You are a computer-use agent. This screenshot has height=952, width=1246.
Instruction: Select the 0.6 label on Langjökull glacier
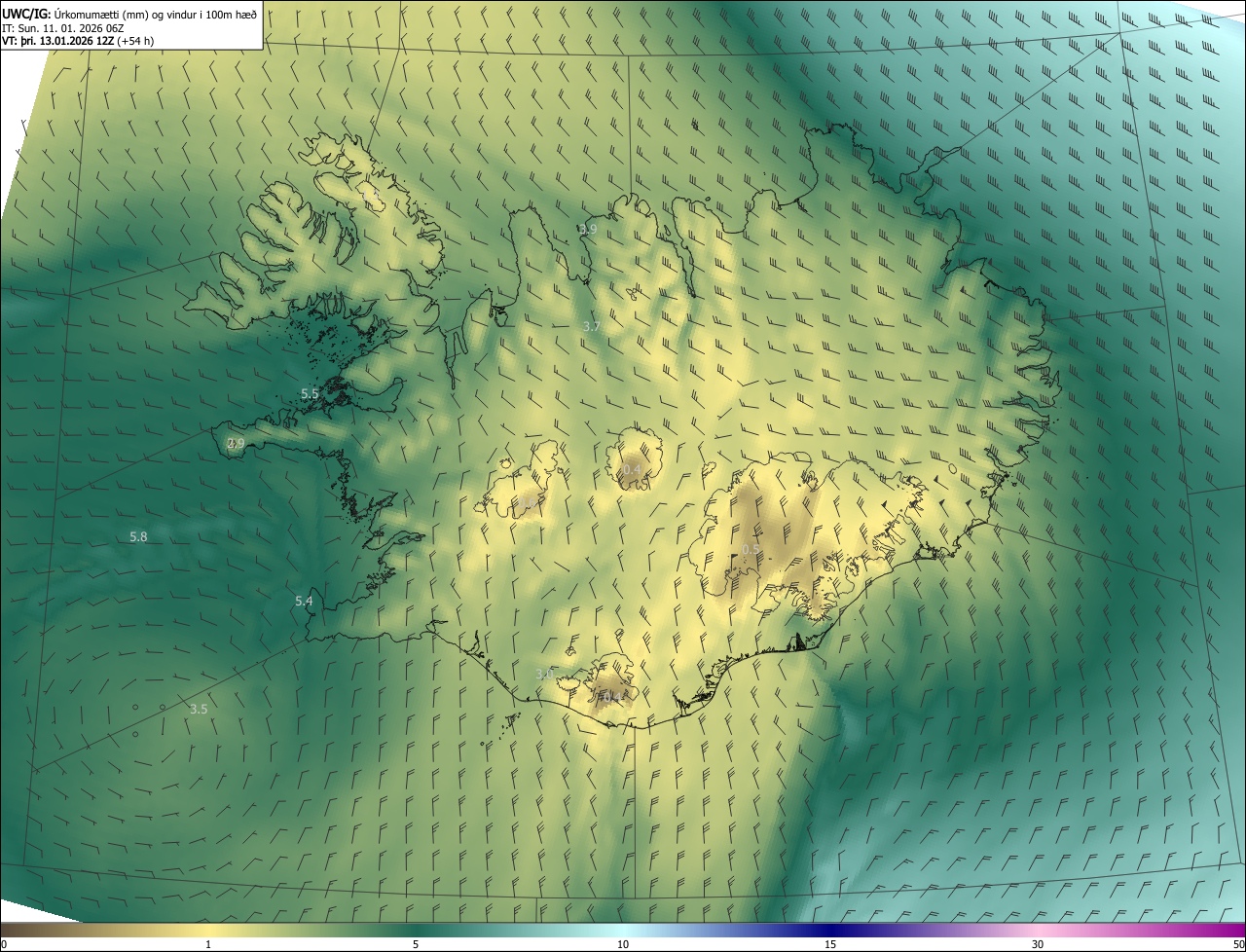coord(527,502)
